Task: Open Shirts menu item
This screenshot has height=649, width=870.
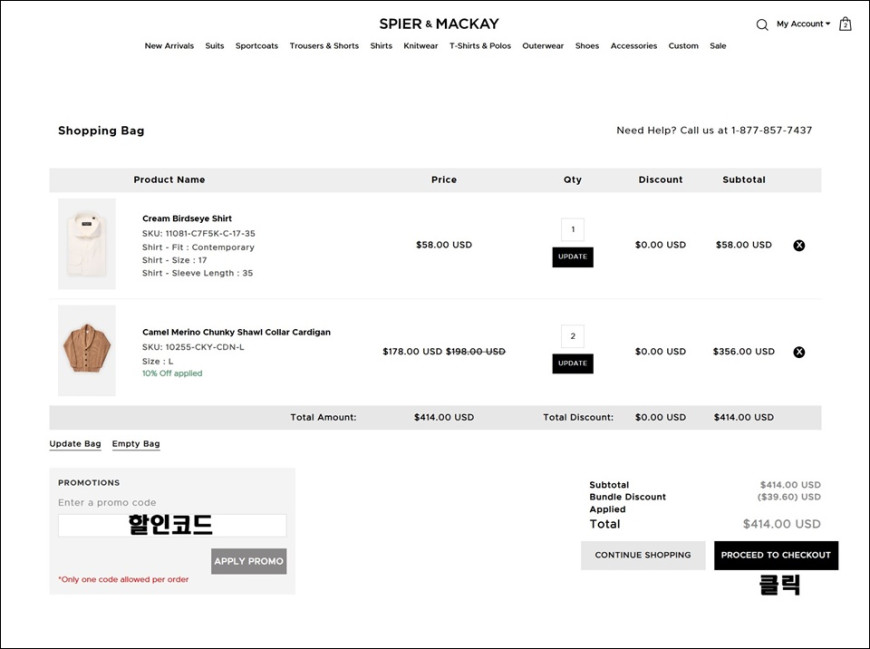Action: (x=381, y=46)
